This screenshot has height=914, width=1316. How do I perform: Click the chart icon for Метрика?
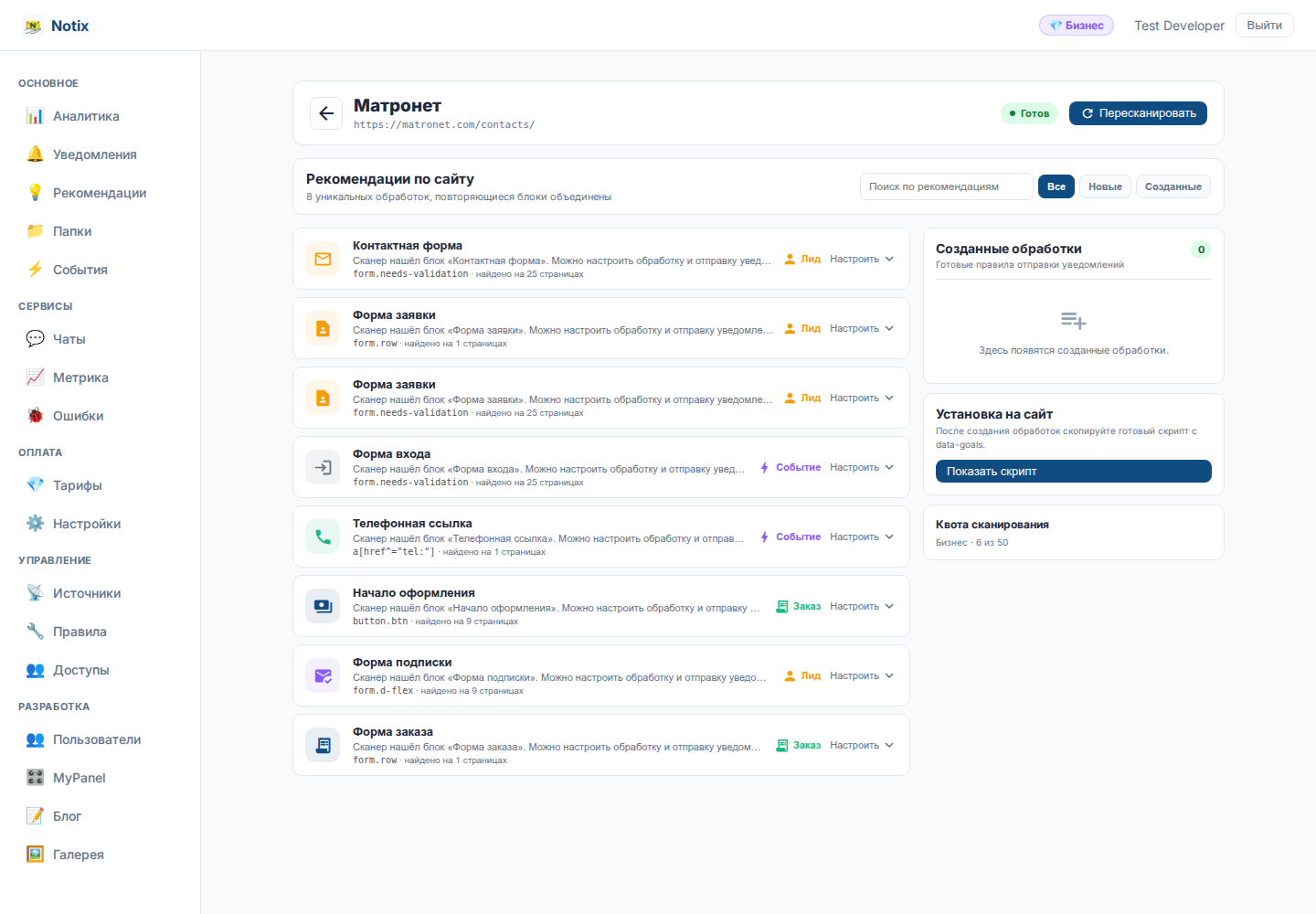35,377
